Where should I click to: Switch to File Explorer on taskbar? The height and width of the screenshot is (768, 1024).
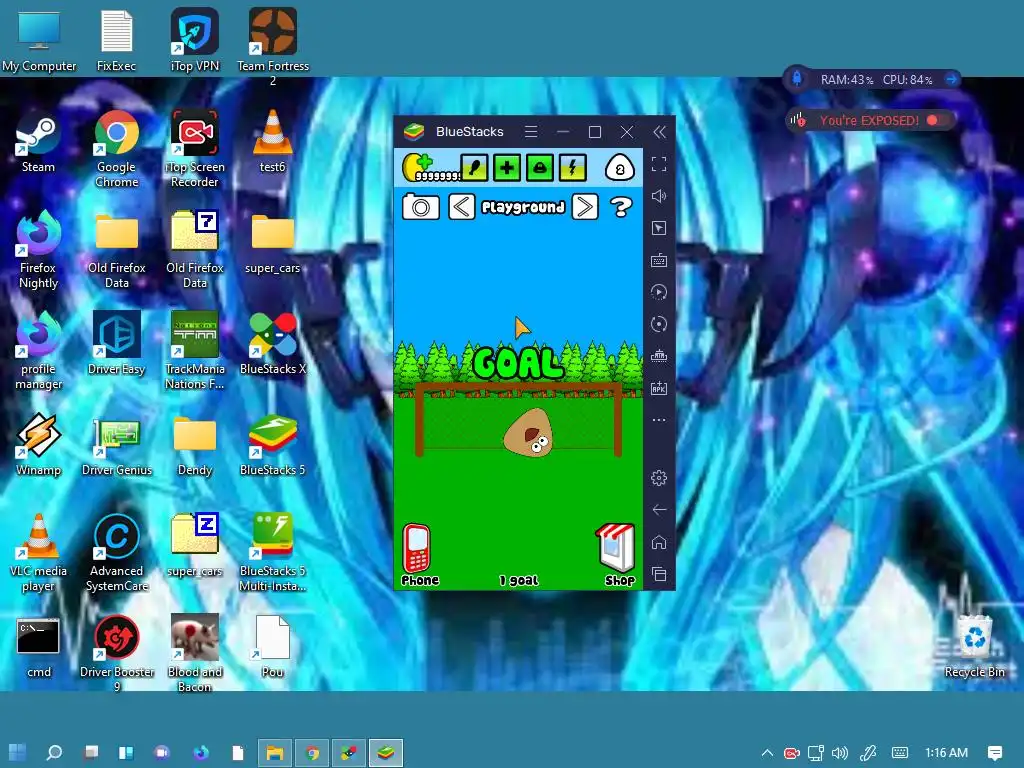(x=274, y=753)
